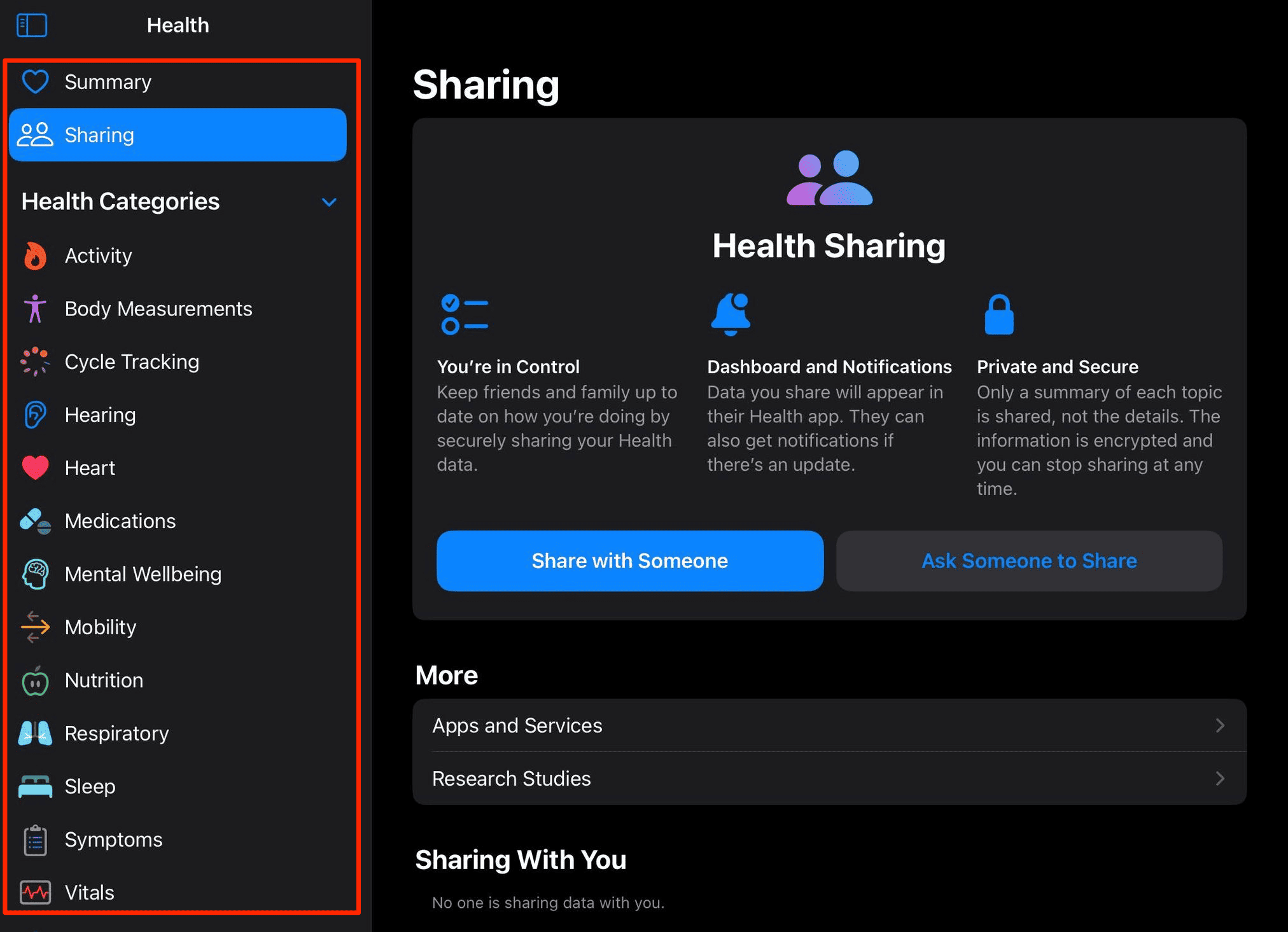This screenshot has width=1288, height=932.
Task: Click the Hearing ear icon
Action: pyautogui.click(x=35, y=415)
